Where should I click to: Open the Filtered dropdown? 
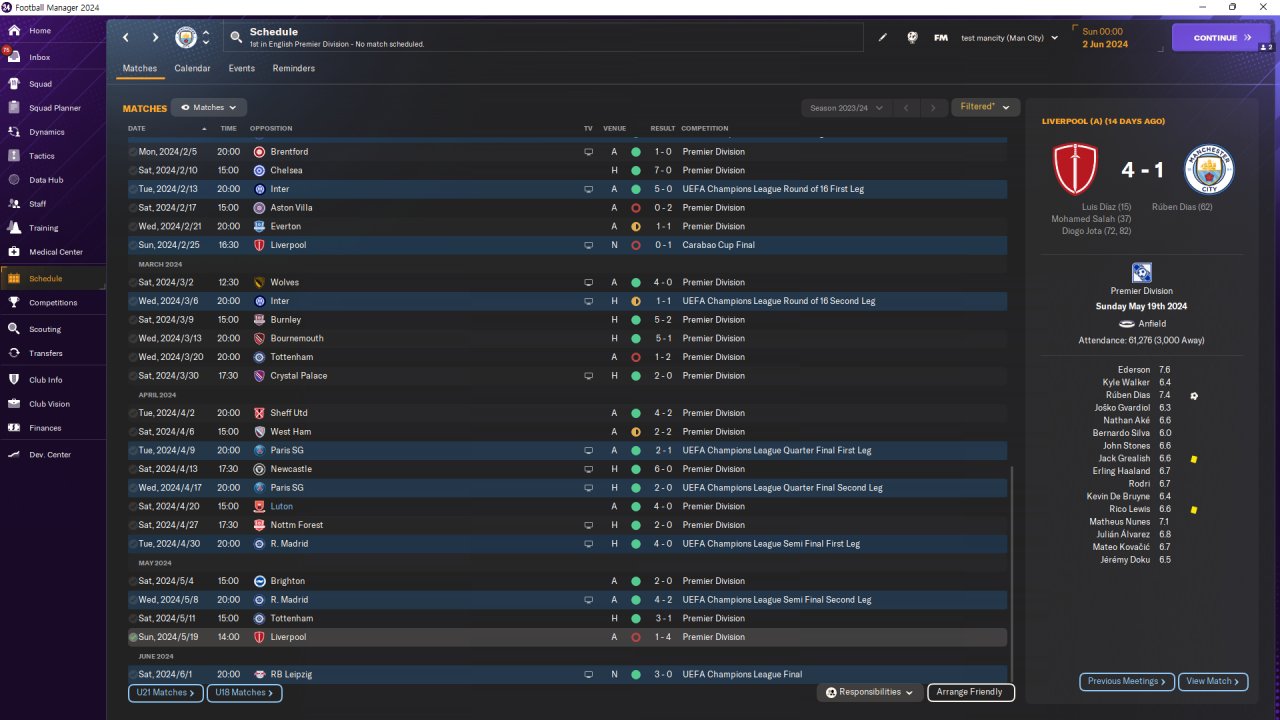click(x=985, y=107)
